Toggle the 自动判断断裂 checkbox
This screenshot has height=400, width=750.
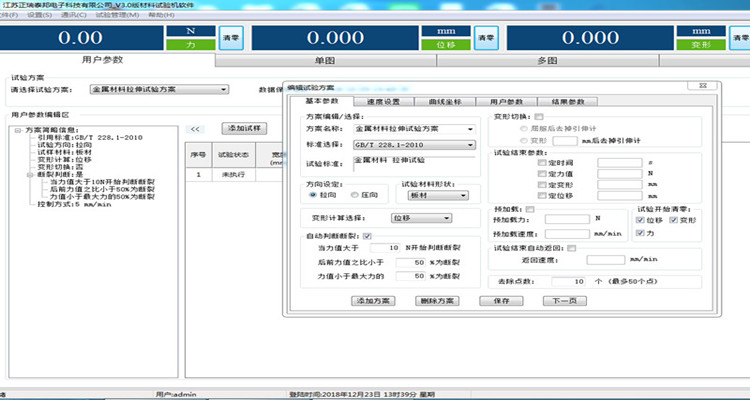[367, 235]
